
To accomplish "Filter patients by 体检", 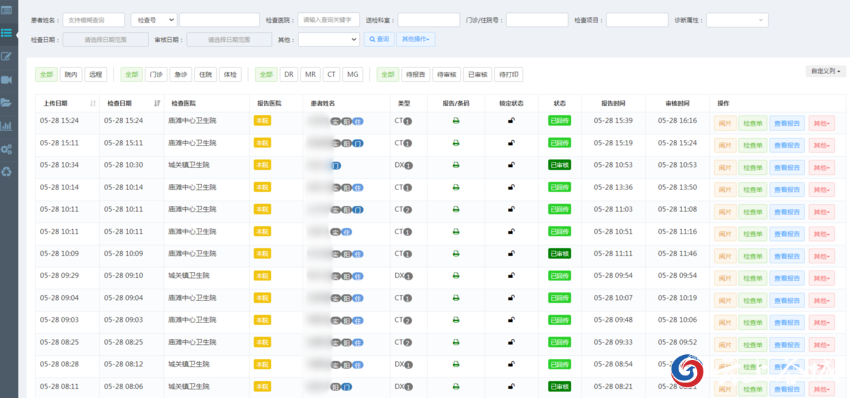I will click(230, 75).
